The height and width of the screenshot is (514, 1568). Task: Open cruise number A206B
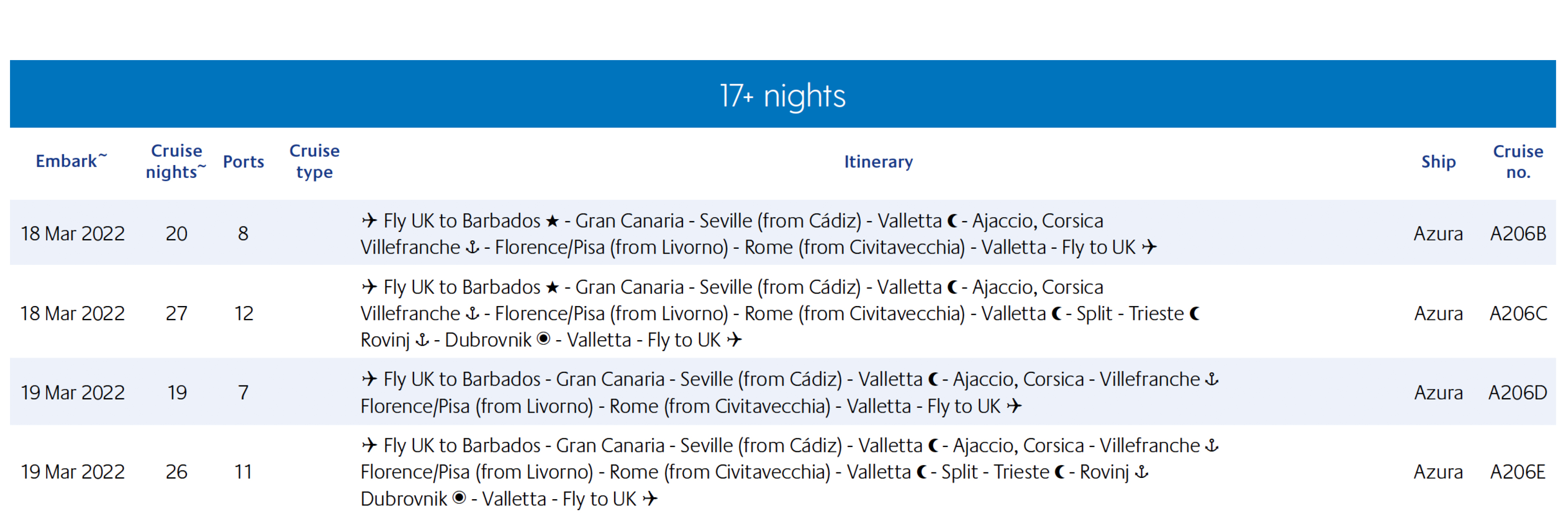point(1518,233)
